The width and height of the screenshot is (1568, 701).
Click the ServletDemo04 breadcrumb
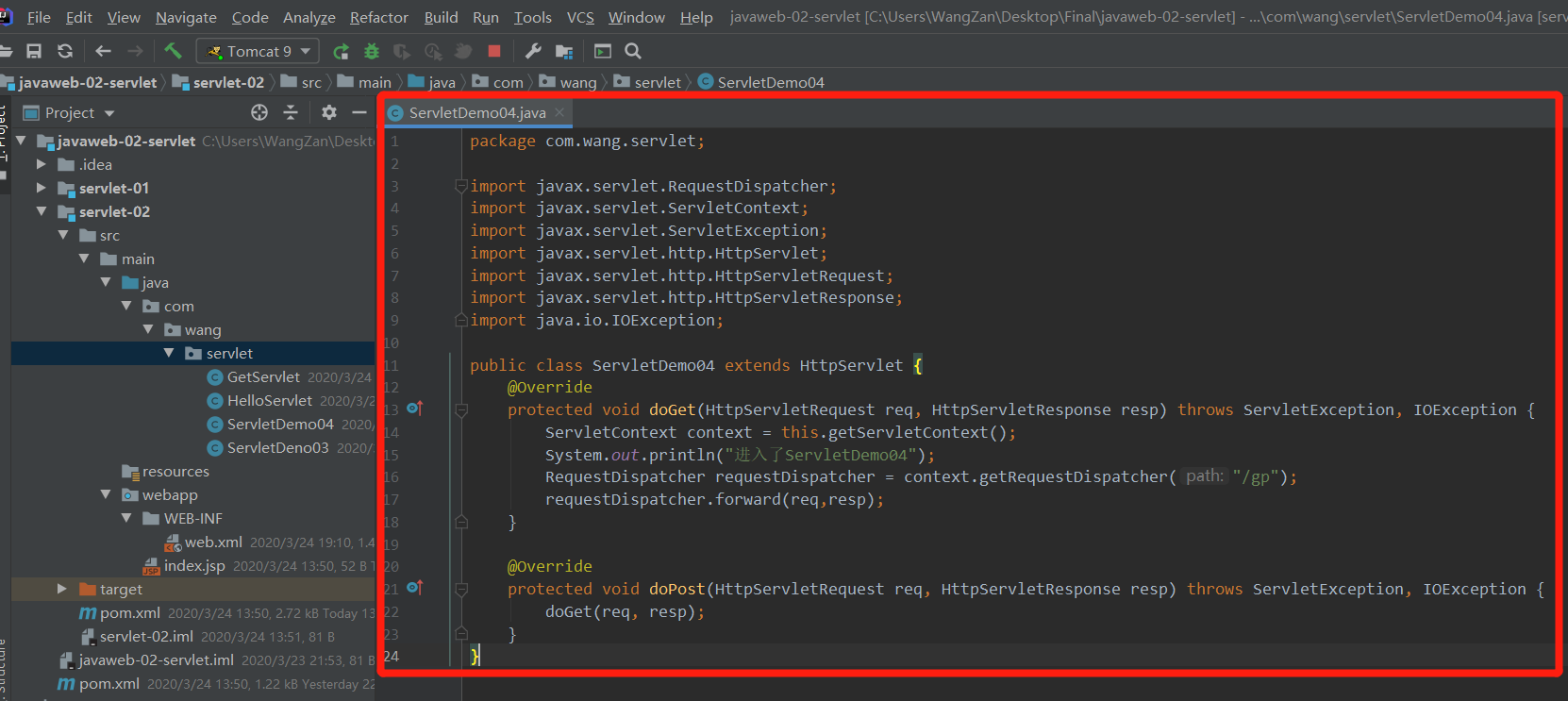pos(761,82)
